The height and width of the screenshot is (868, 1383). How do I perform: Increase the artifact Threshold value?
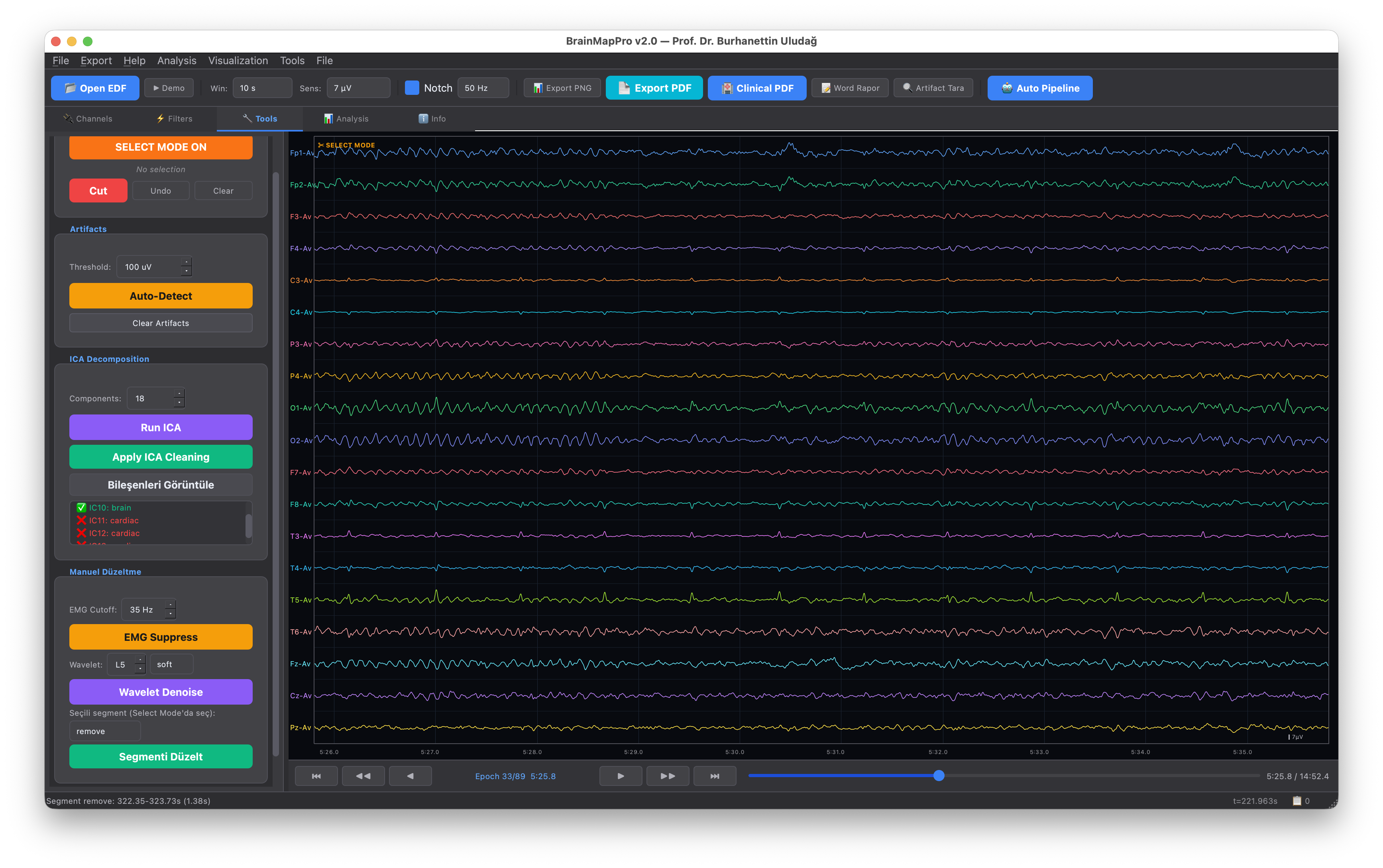(186, 262)
